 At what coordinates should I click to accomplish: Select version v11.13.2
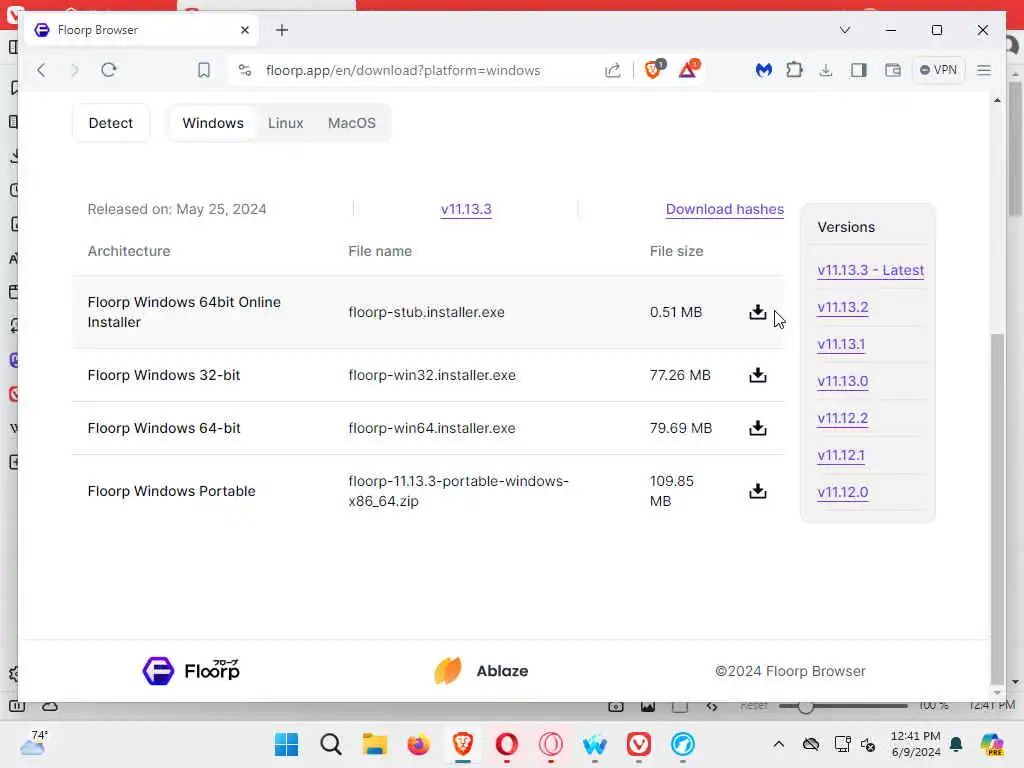[x=842, y=307]
